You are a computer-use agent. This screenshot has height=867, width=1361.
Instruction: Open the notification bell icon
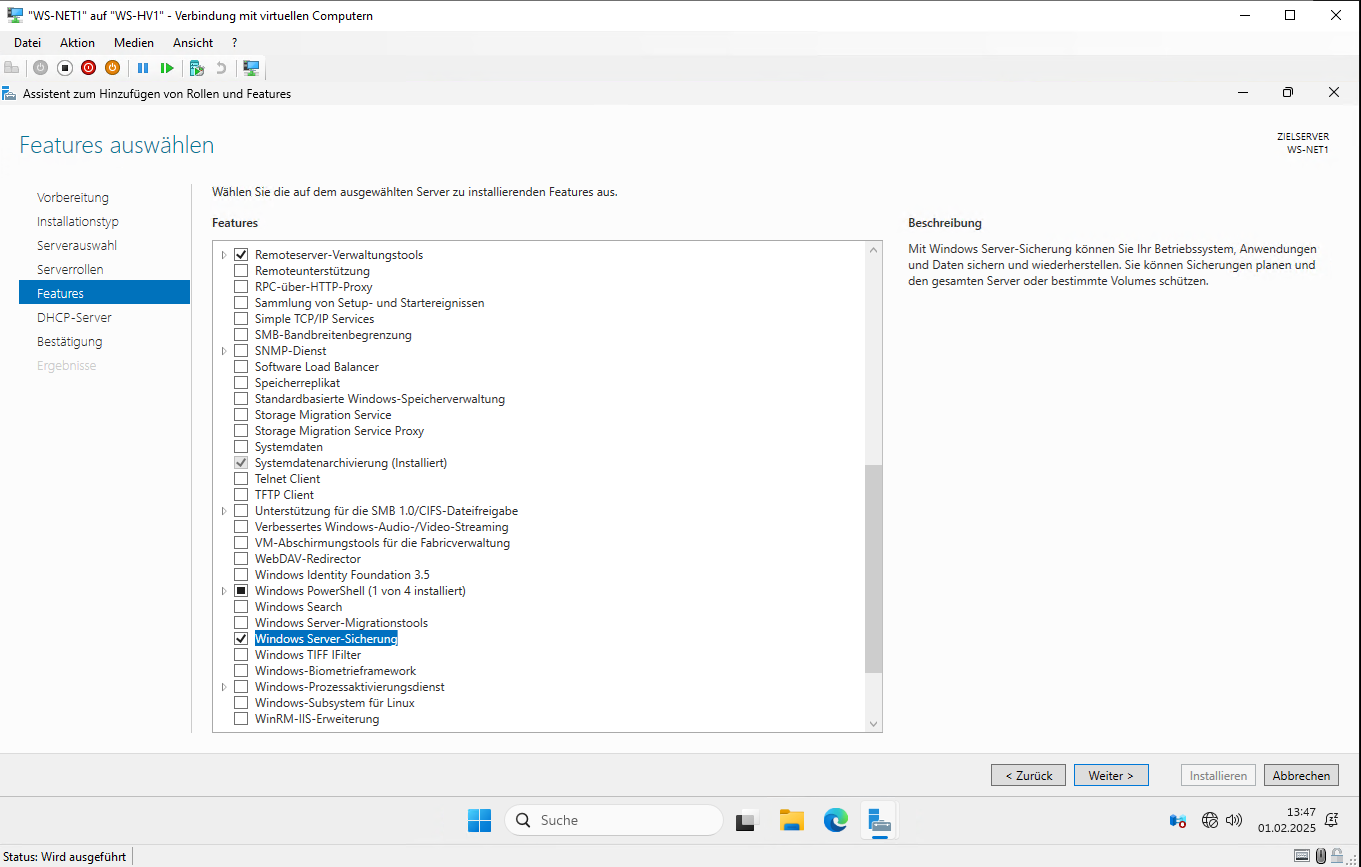pos(1331,820)
